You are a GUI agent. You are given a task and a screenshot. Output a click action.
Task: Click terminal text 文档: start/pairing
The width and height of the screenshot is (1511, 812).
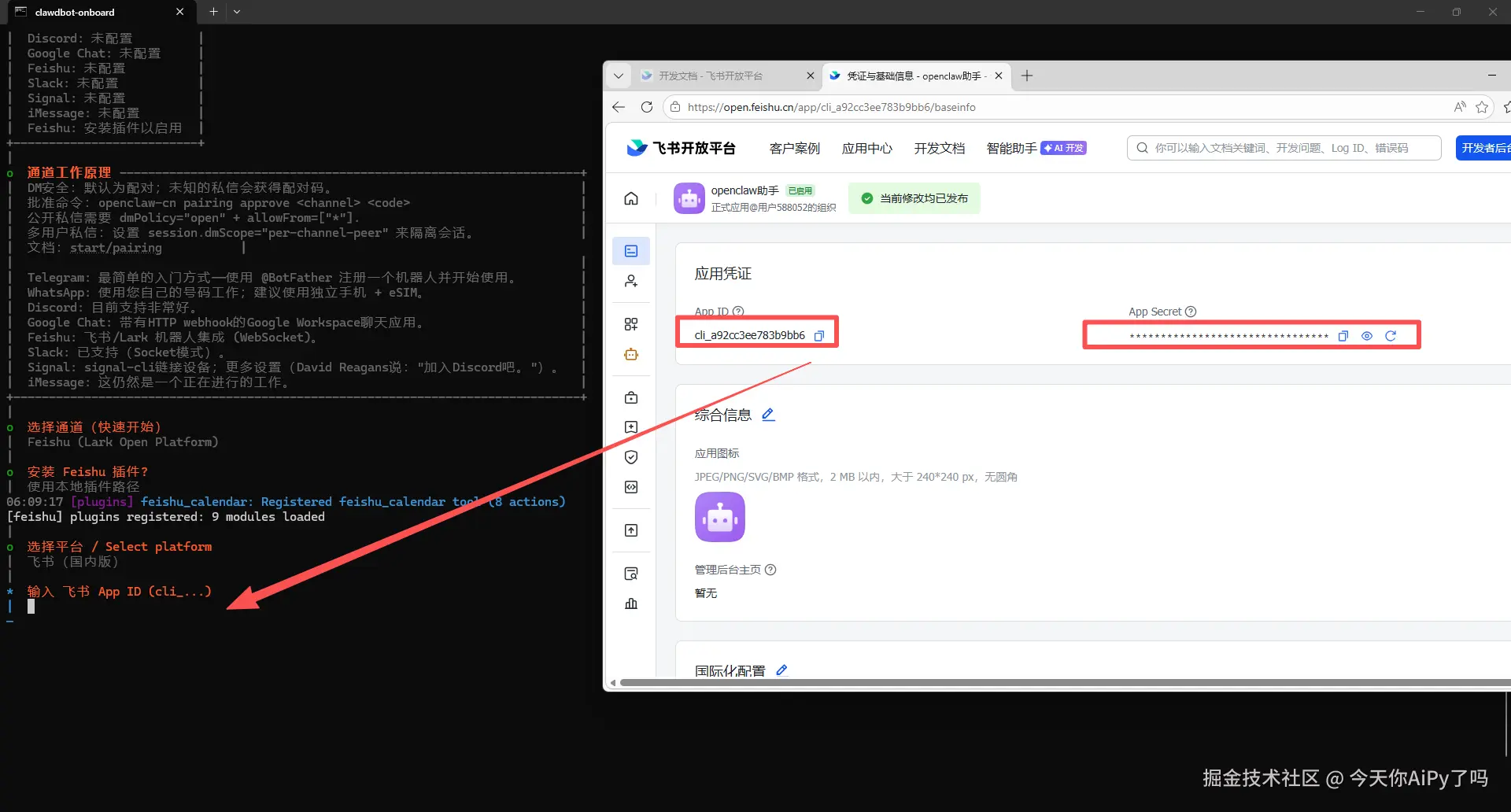(94, 248)
